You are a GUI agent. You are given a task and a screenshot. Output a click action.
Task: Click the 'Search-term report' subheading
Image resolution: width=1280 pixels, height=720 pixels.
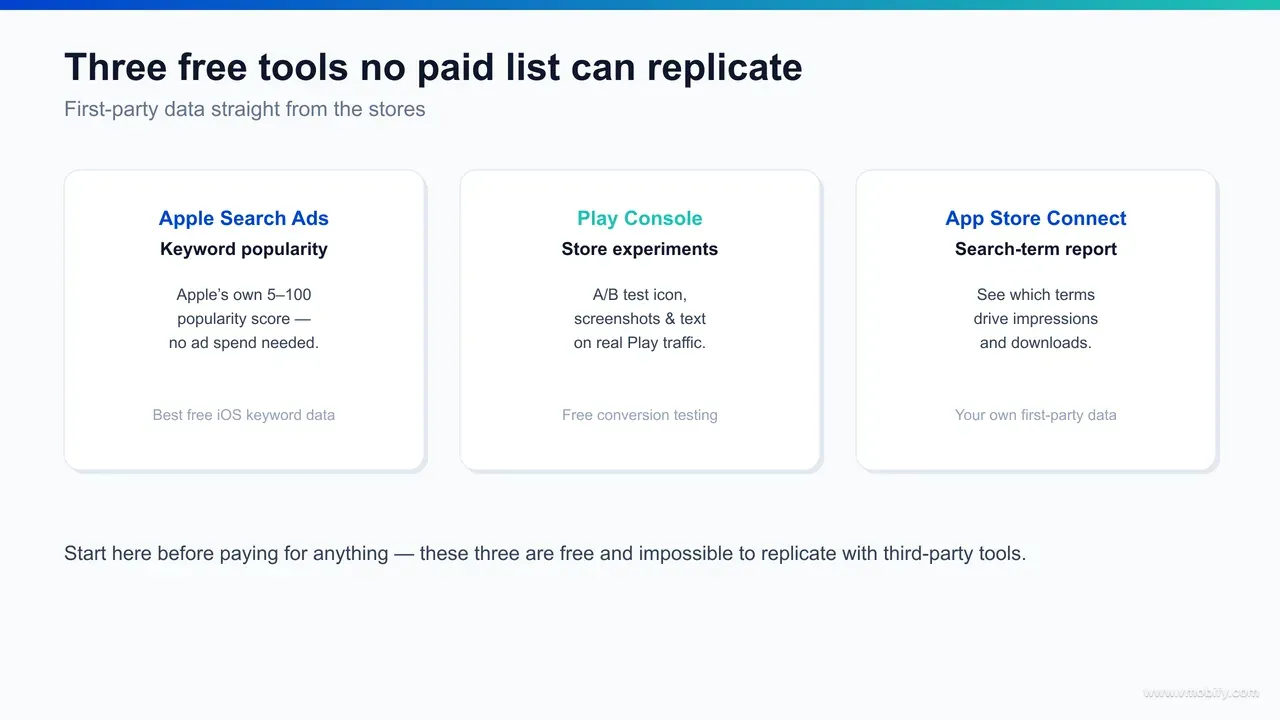click(x=1036, y=249)
